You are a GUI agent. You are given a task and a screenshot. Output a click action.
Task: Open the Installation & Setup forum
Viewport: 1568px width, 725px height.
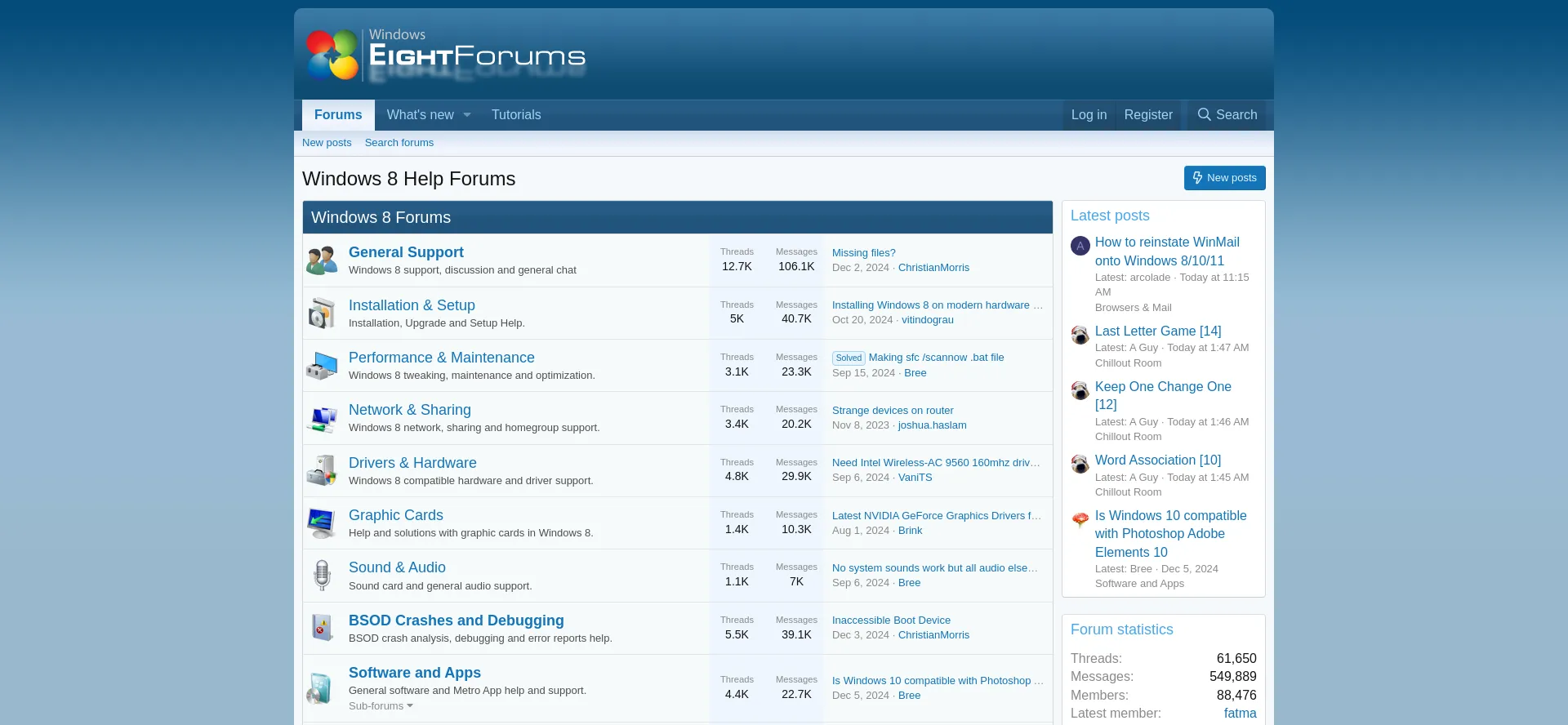tap(412, 305)
